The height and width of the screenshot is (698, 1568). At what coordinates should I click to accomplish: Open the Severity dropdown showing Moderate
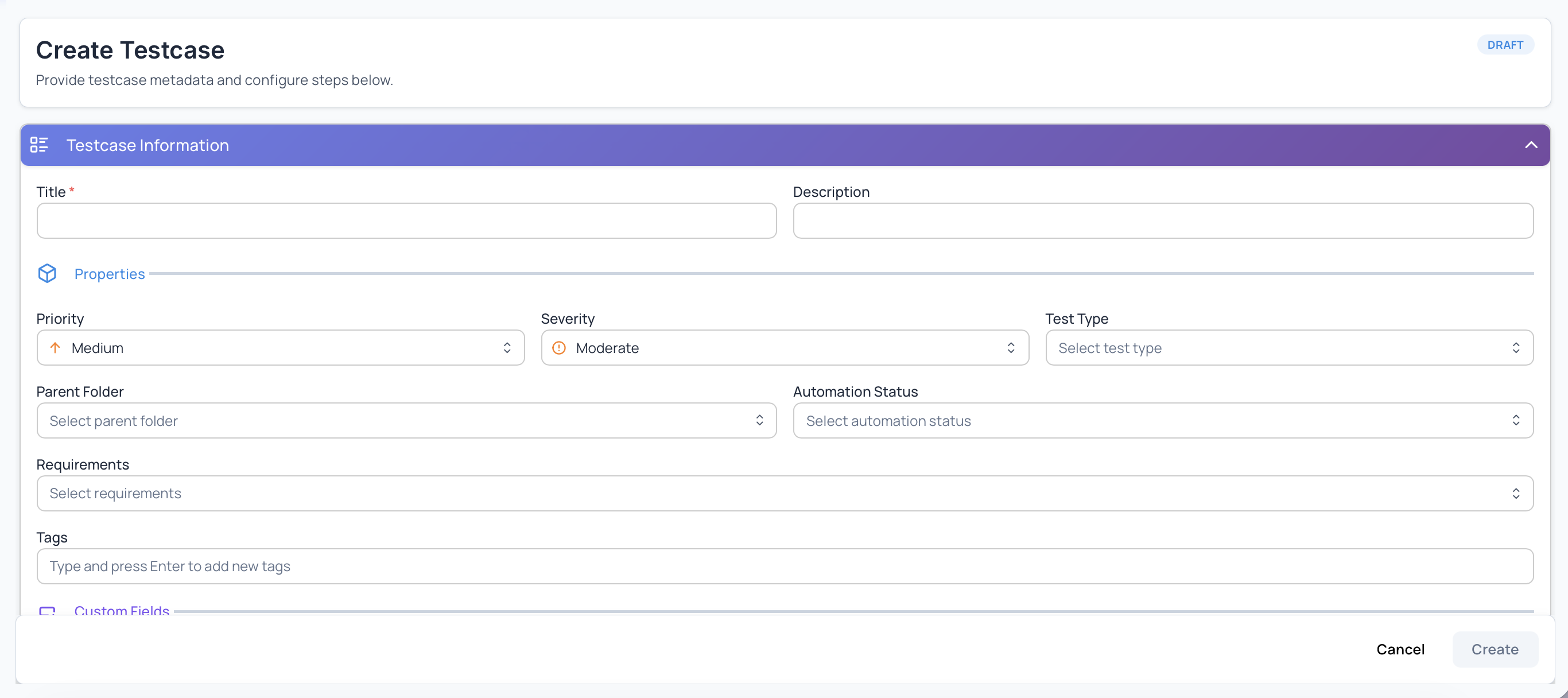784,347
